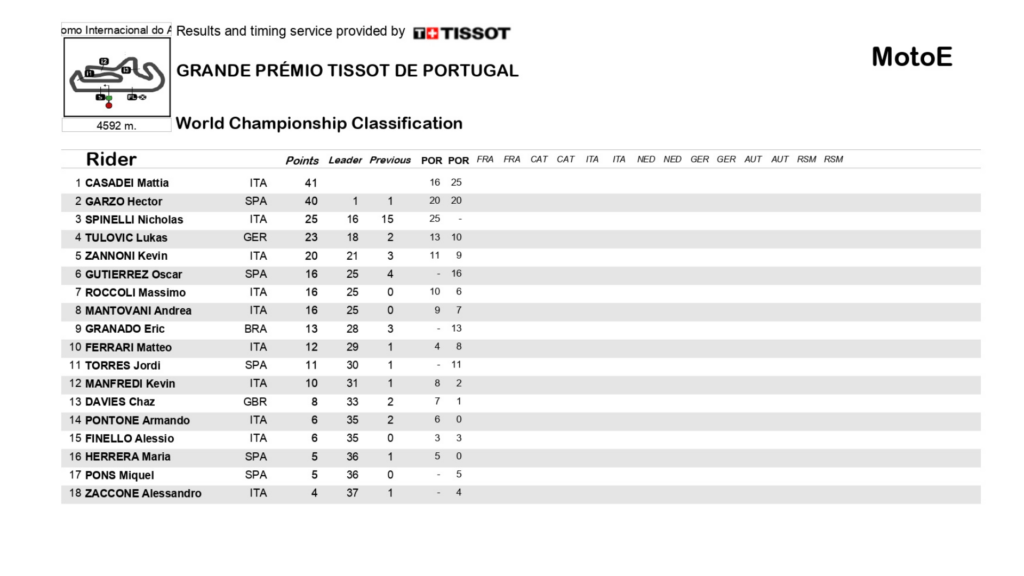
Task: Open the circuit track map thumbnail
Action: (117, 78)
